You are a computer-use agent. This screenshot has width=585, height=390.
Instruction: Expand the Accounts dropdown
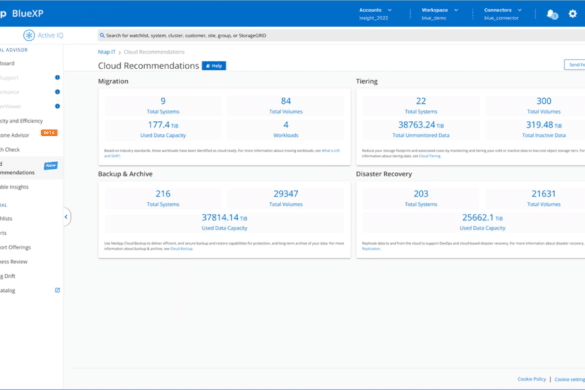(x=375, y=14)
